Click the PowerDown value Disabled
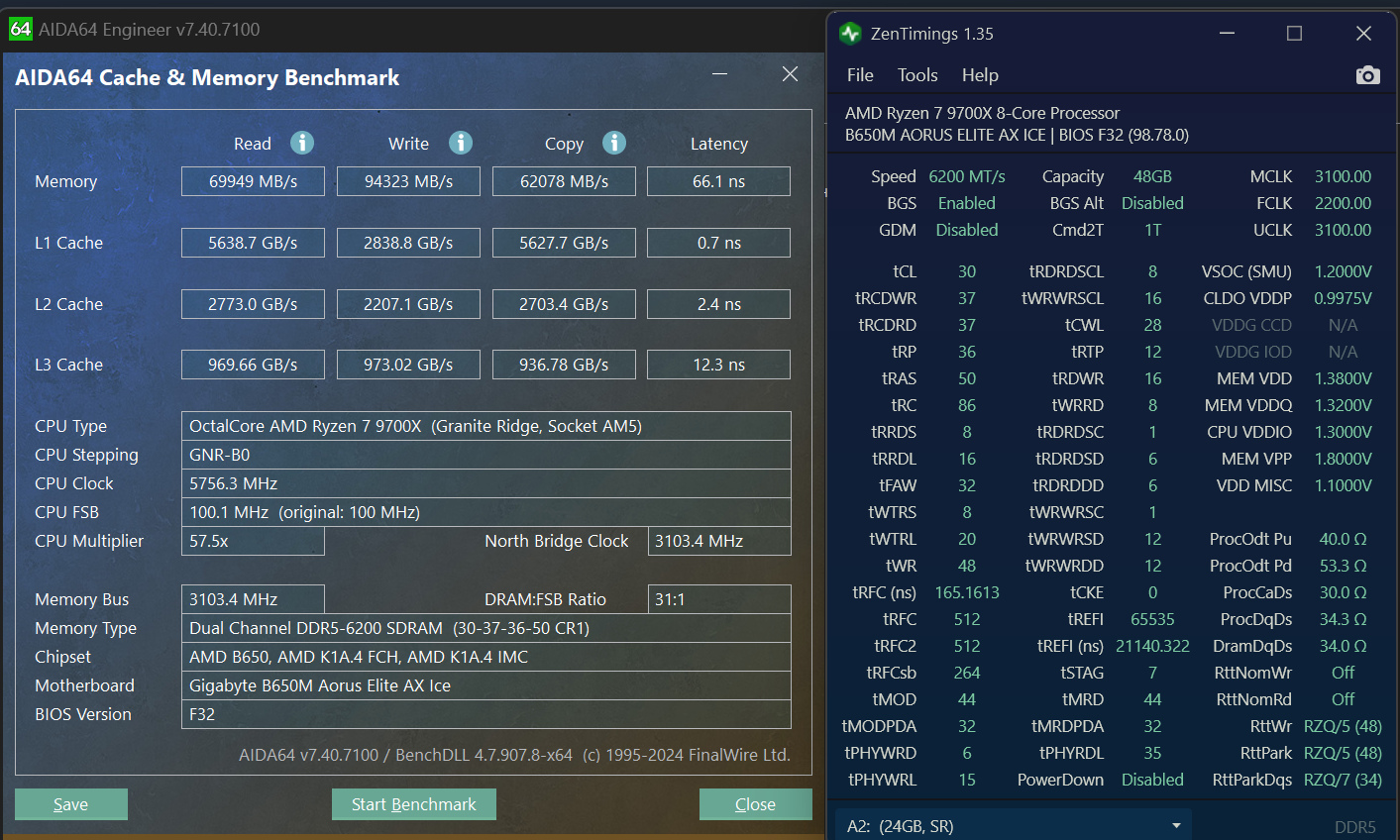 1152,780
